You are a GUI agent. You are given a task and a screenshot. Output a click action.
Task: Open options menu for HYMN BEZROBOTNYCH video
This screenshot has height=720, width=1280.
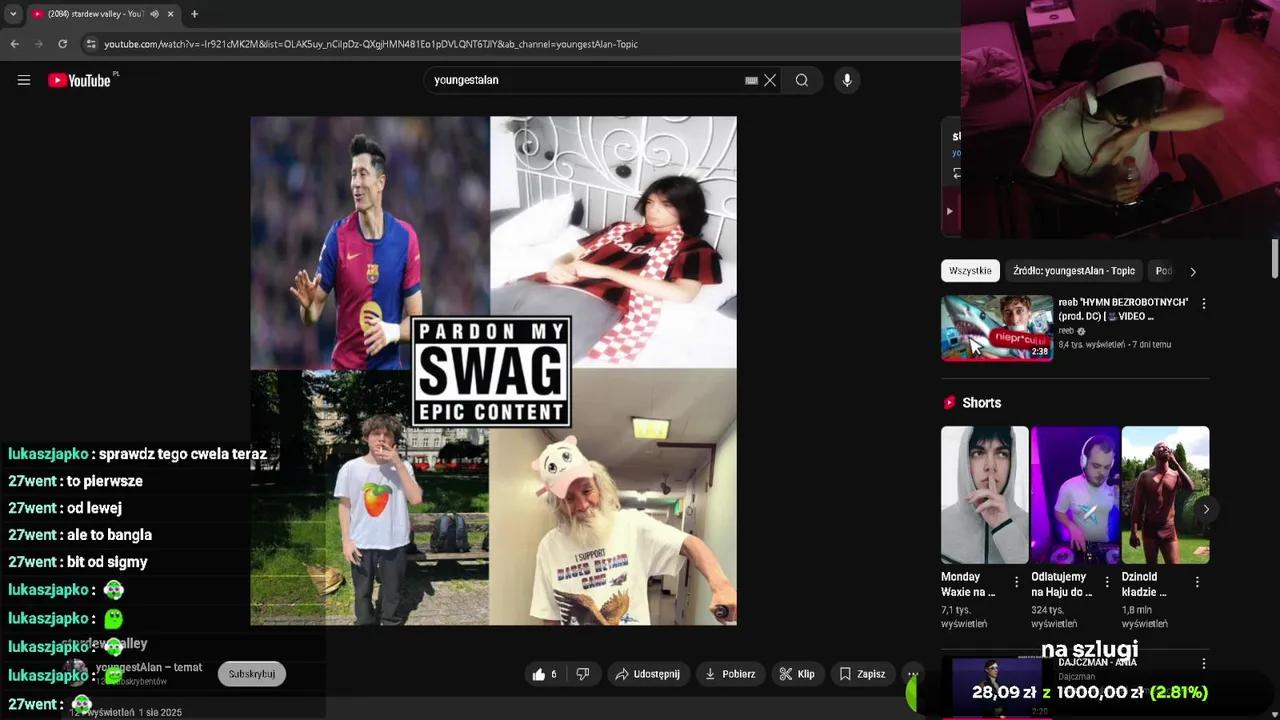pos(1203,303)
